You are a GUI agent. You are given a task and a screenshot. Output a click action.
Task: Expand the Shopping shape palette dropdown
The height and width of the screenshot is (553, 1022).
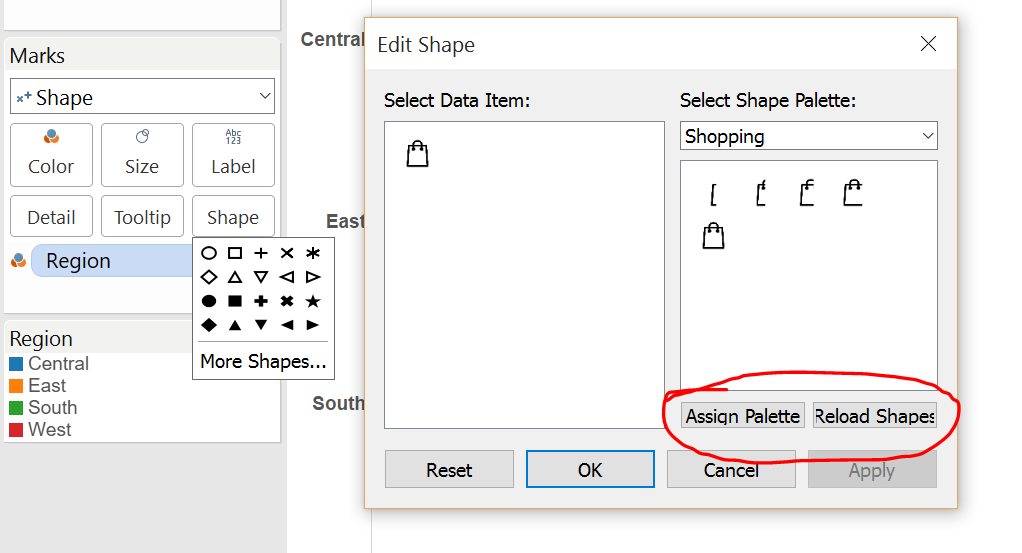click(x=808, y=136)
